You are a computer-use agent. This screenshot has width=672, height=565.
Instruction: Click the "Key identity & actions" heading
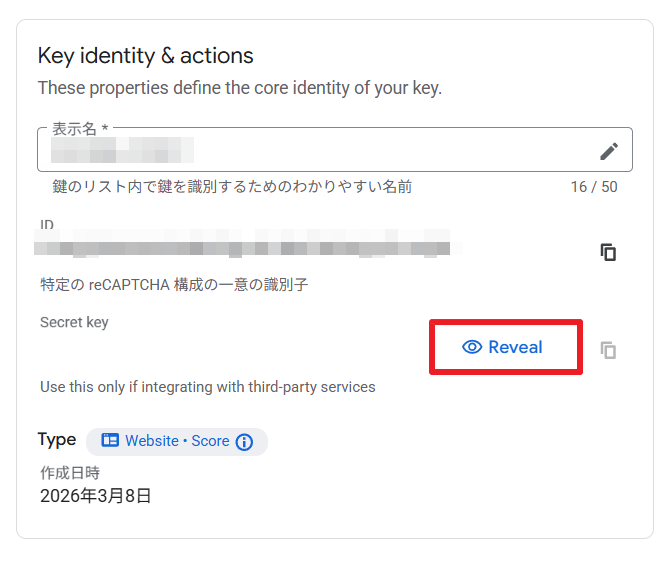(146, 56)
